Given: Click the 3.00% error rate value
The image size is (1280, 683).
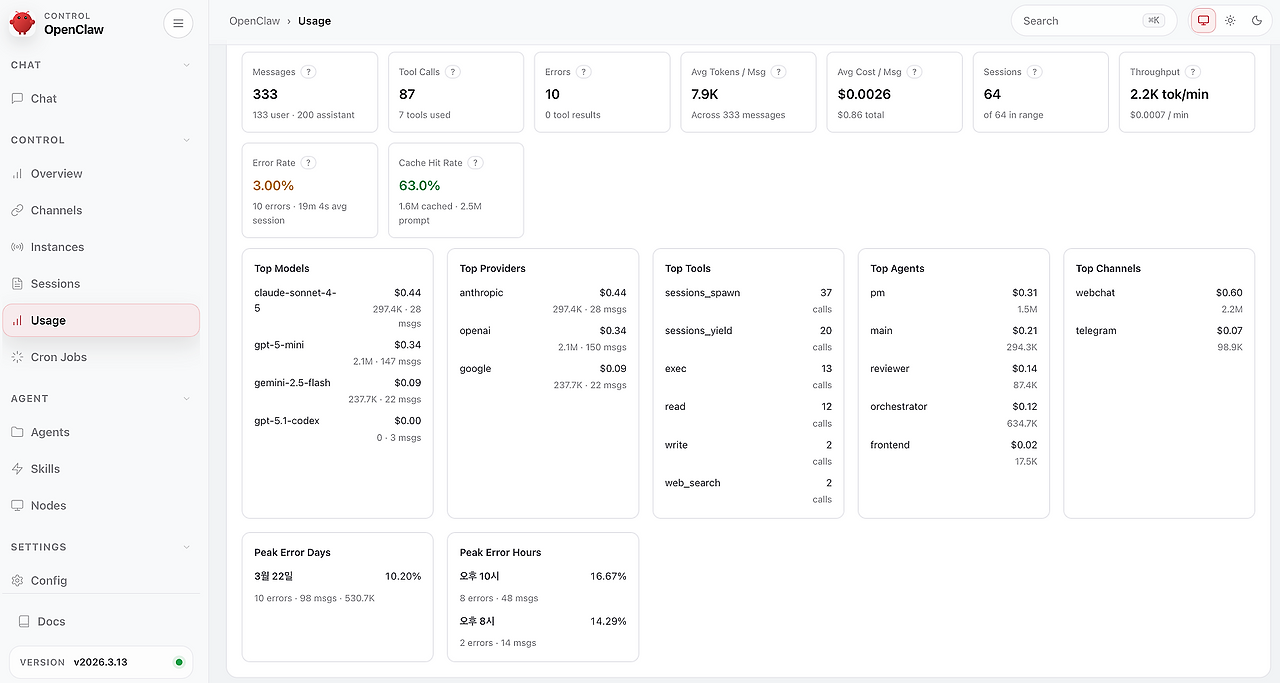Looking at the screenshot, I should [x=273, y=186].
